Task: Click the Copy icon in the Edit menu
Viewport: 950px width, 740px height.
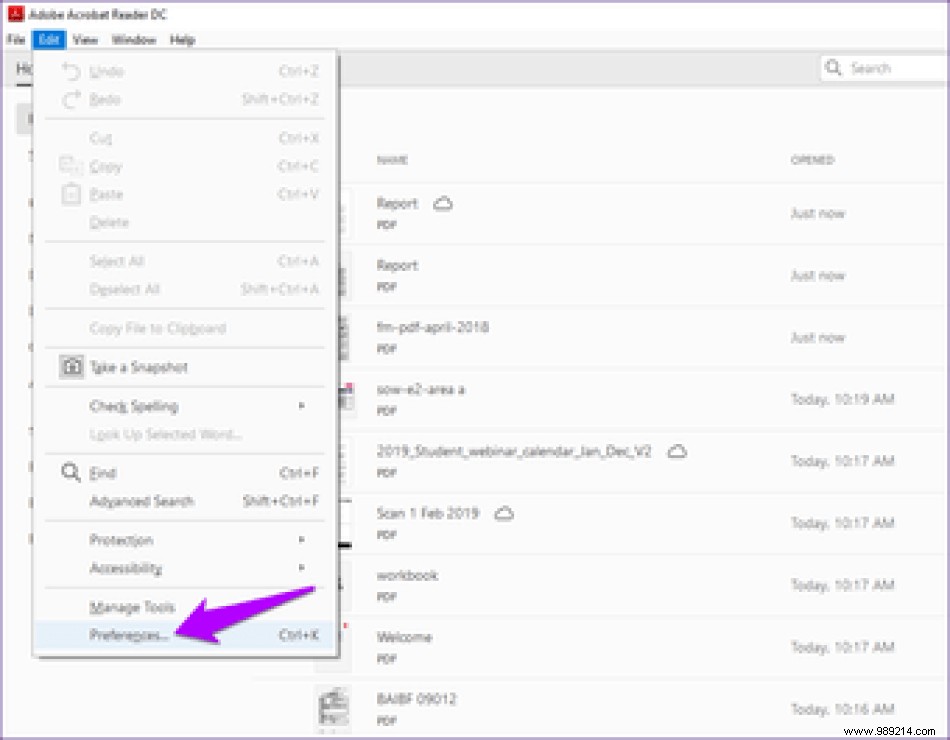Action: point(71,166)
